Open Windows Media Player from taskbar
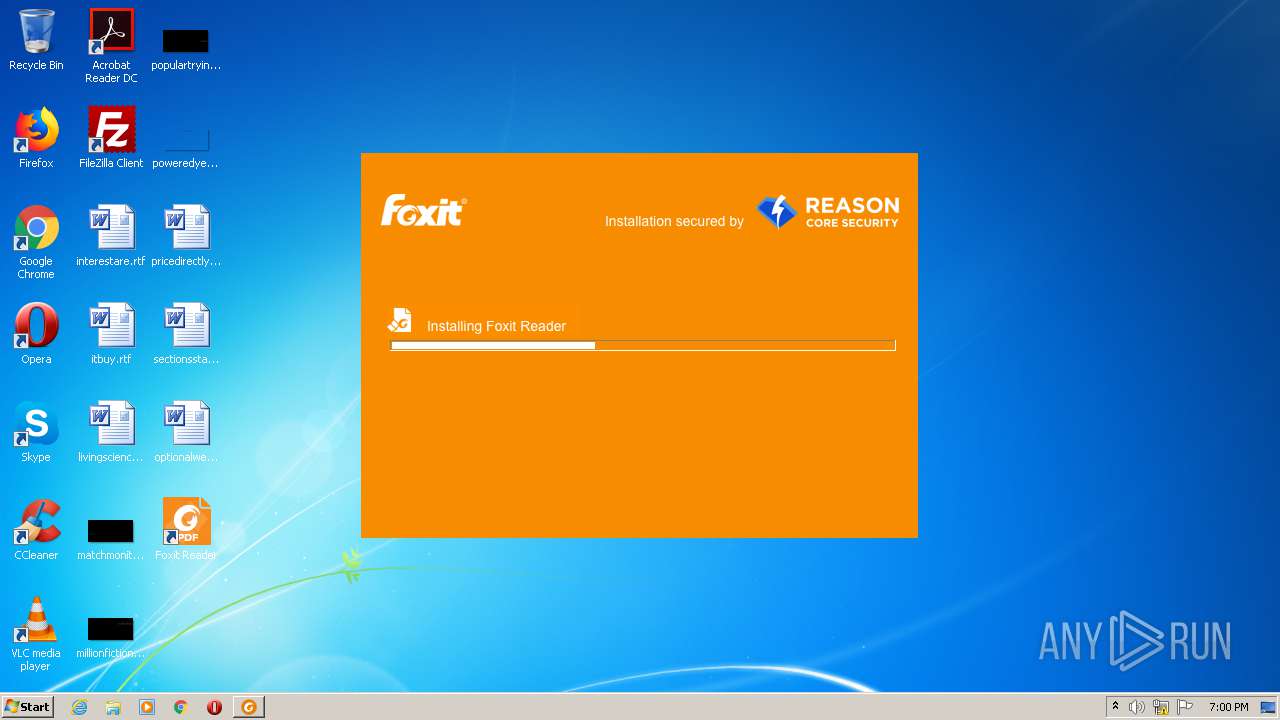Viewport: 1280px width, 720px height. point(147,707)
